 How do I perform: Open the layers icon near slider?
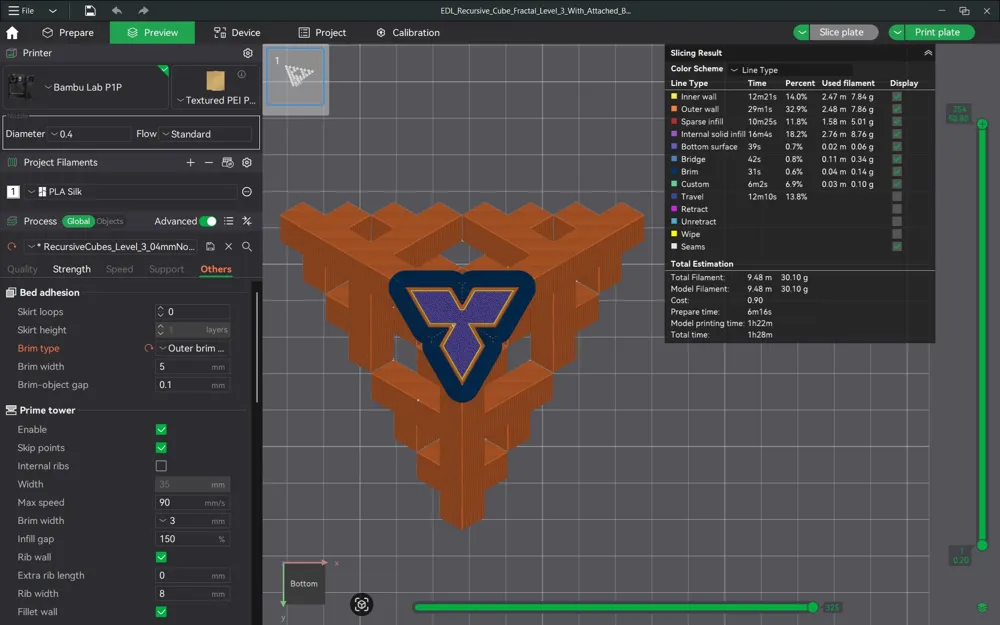point(982,607)
